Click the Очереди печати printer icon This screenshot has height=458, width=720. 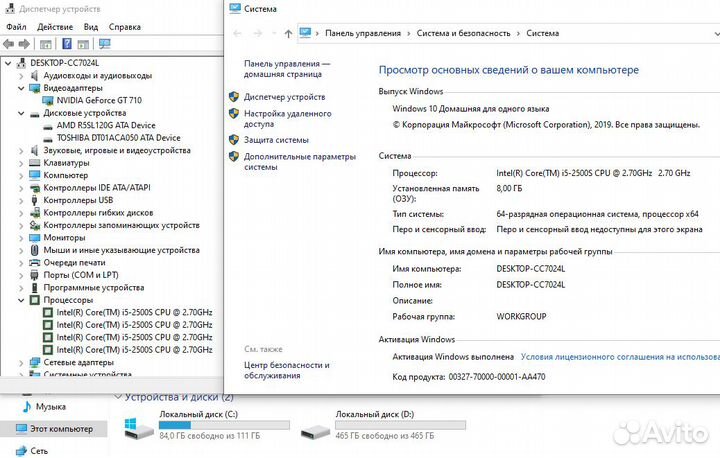34,263
